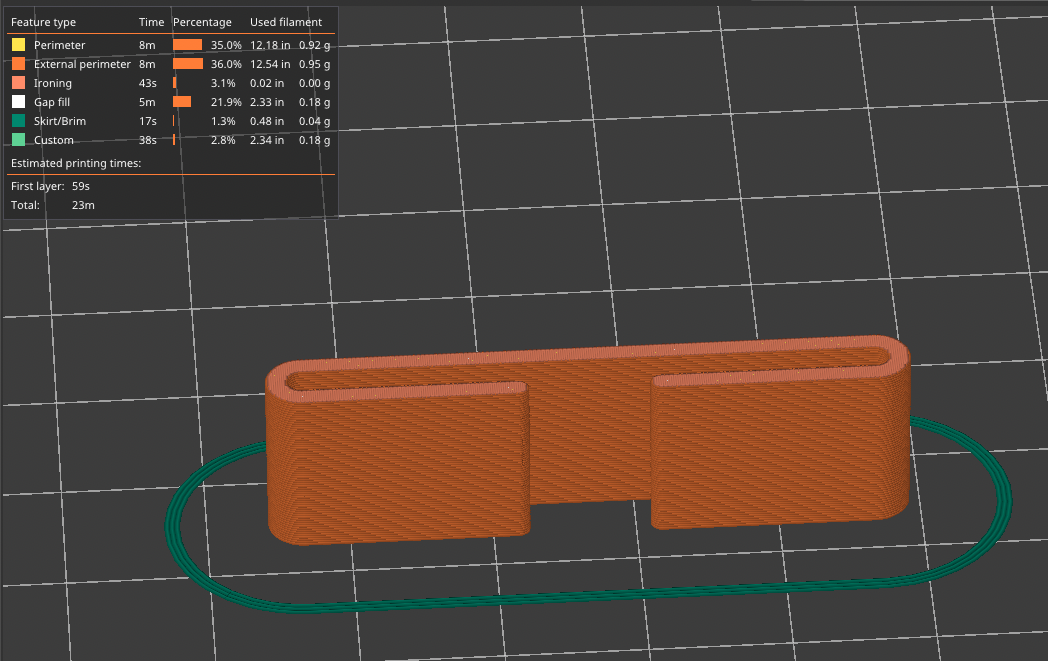Click the 0.04 g Skirt/Brim weight
This screenshot has height=661, width=1048.
click(x=315, y=121)
